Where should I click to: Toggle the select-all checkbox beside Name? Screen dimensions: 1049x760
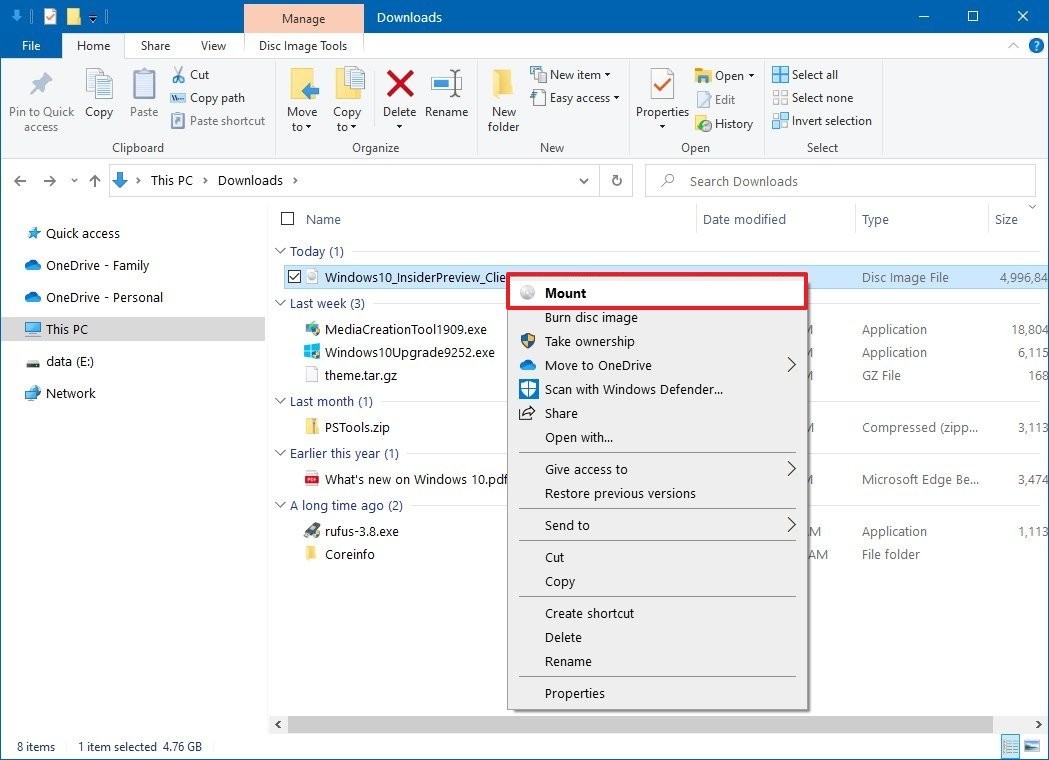(288, 219)
